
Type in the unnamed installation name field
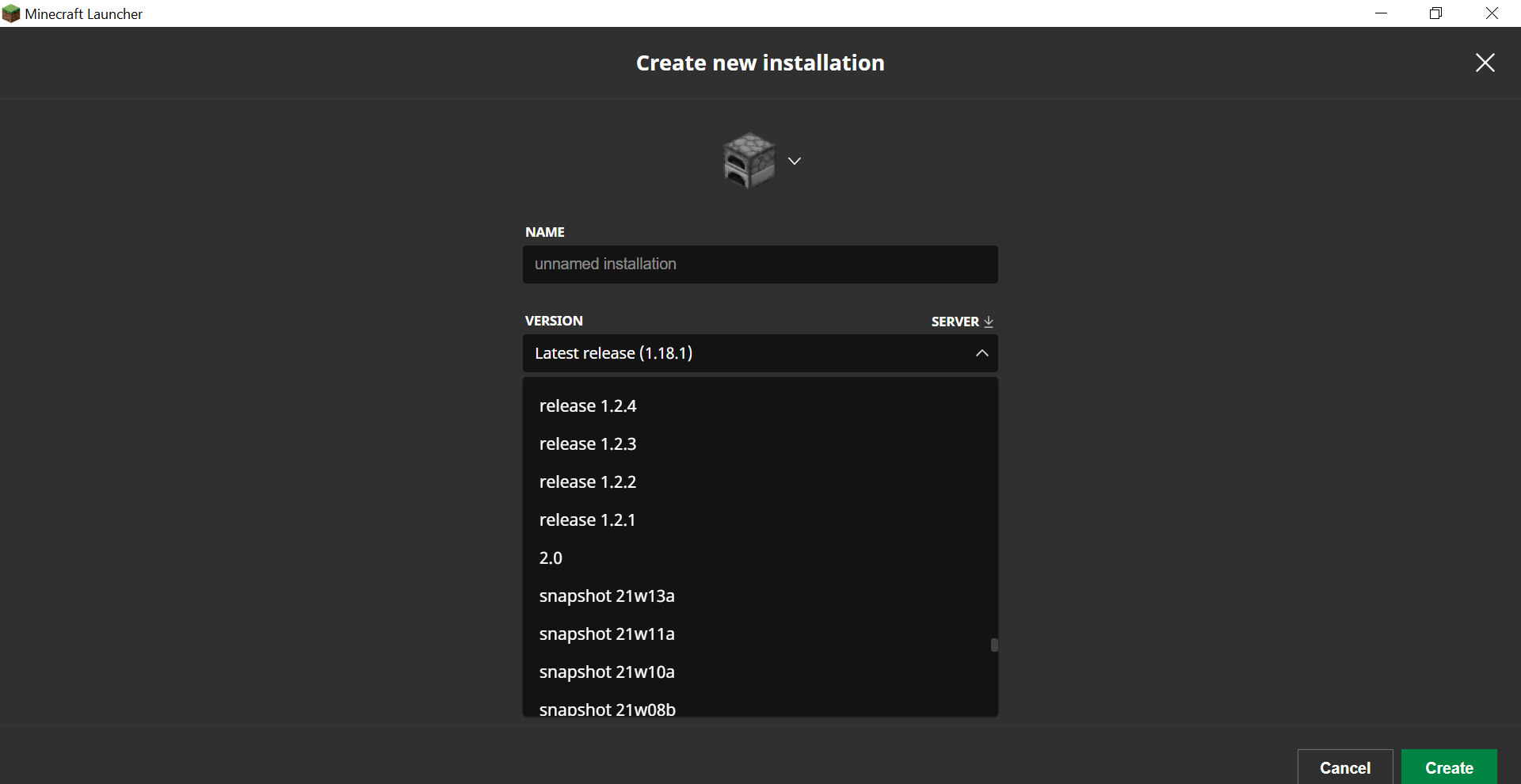[x=759, y=265]
